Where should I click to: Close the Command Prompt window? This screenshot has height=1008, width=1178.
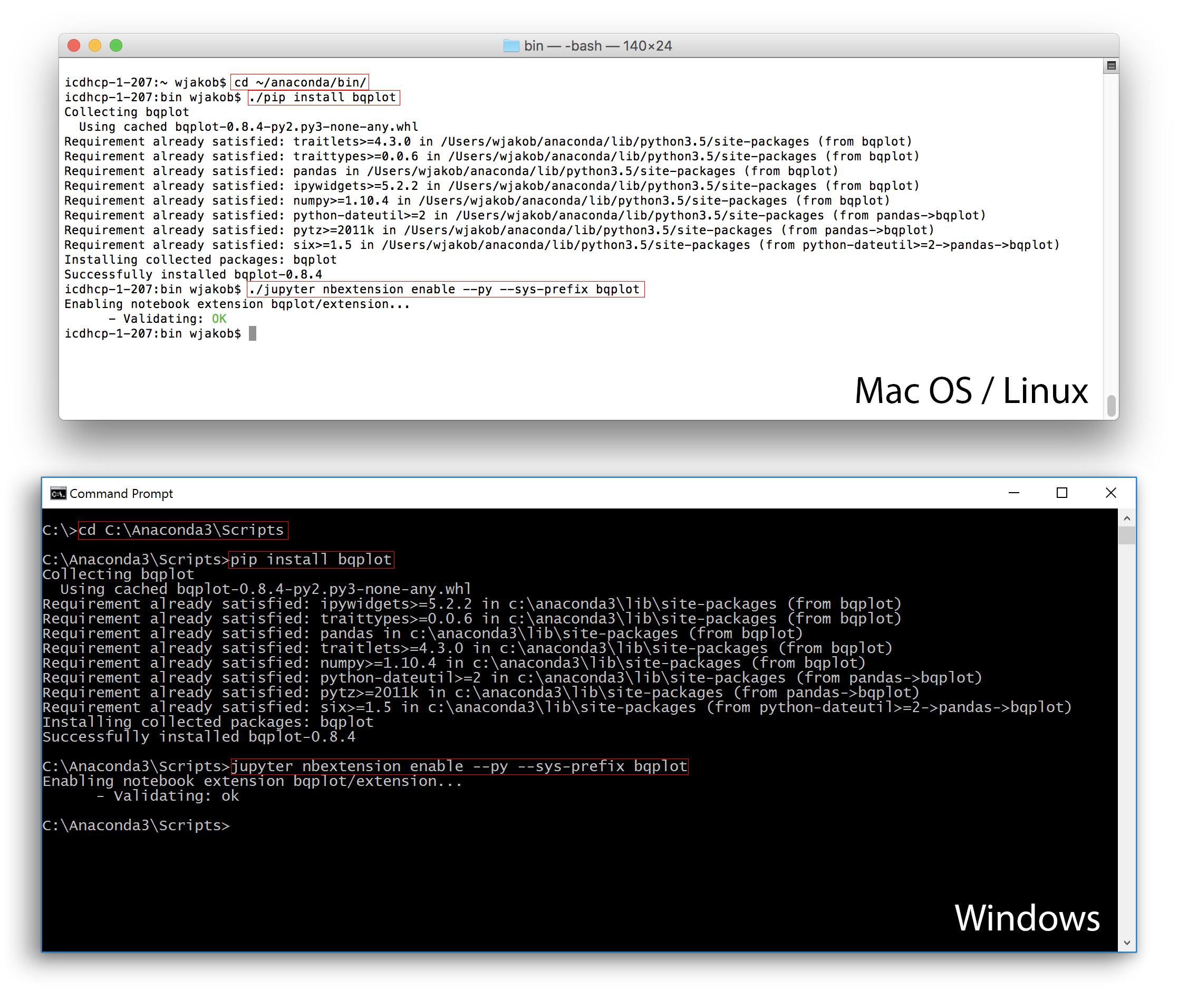tap(1111, 493)
